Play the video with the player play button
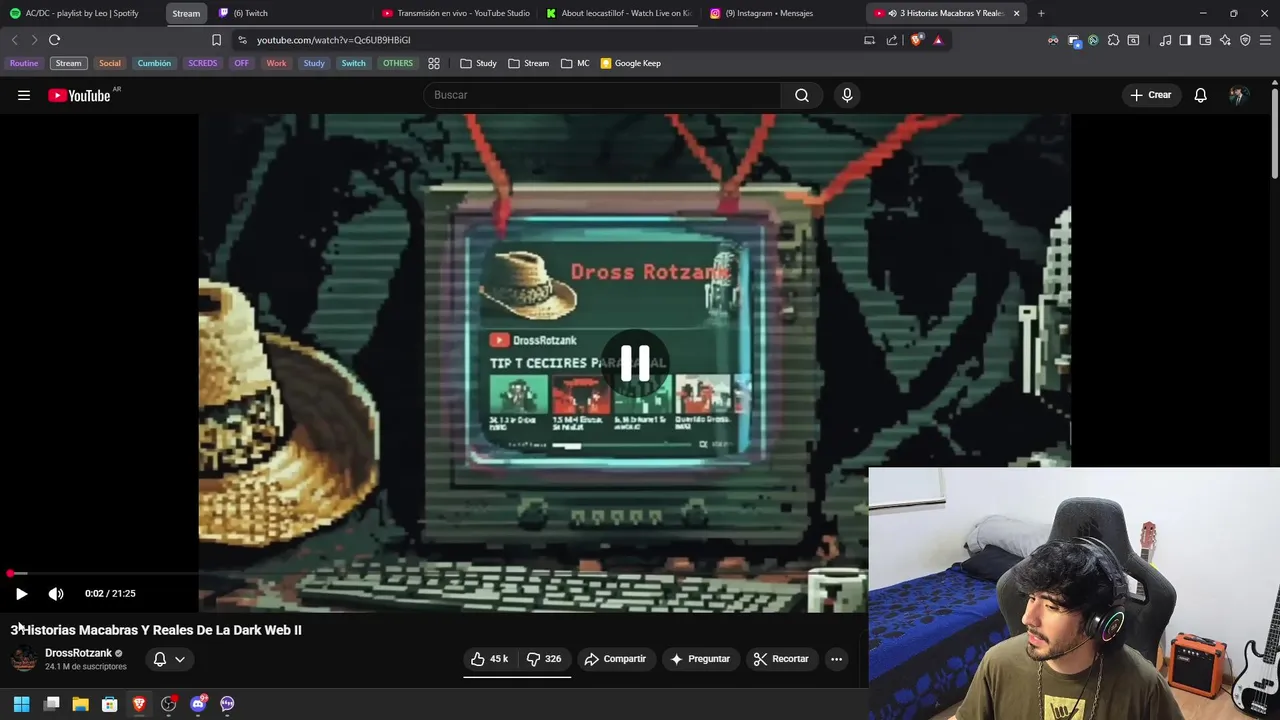The height and width of the screenshot is (720, 1280). coord(21,593)
